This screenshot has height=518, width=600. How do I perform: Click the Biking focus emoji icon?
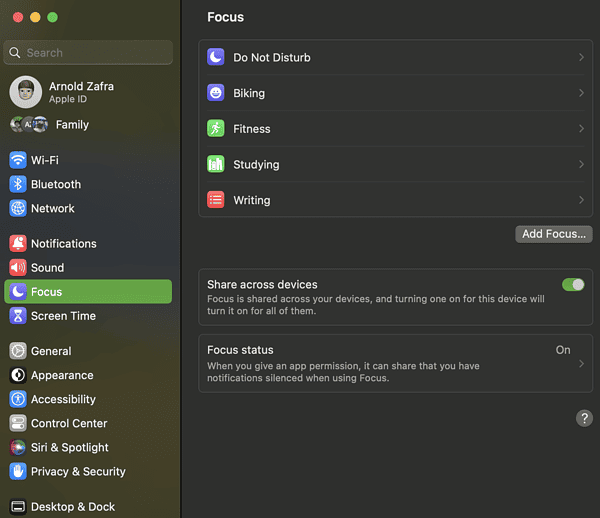[216, 93]
